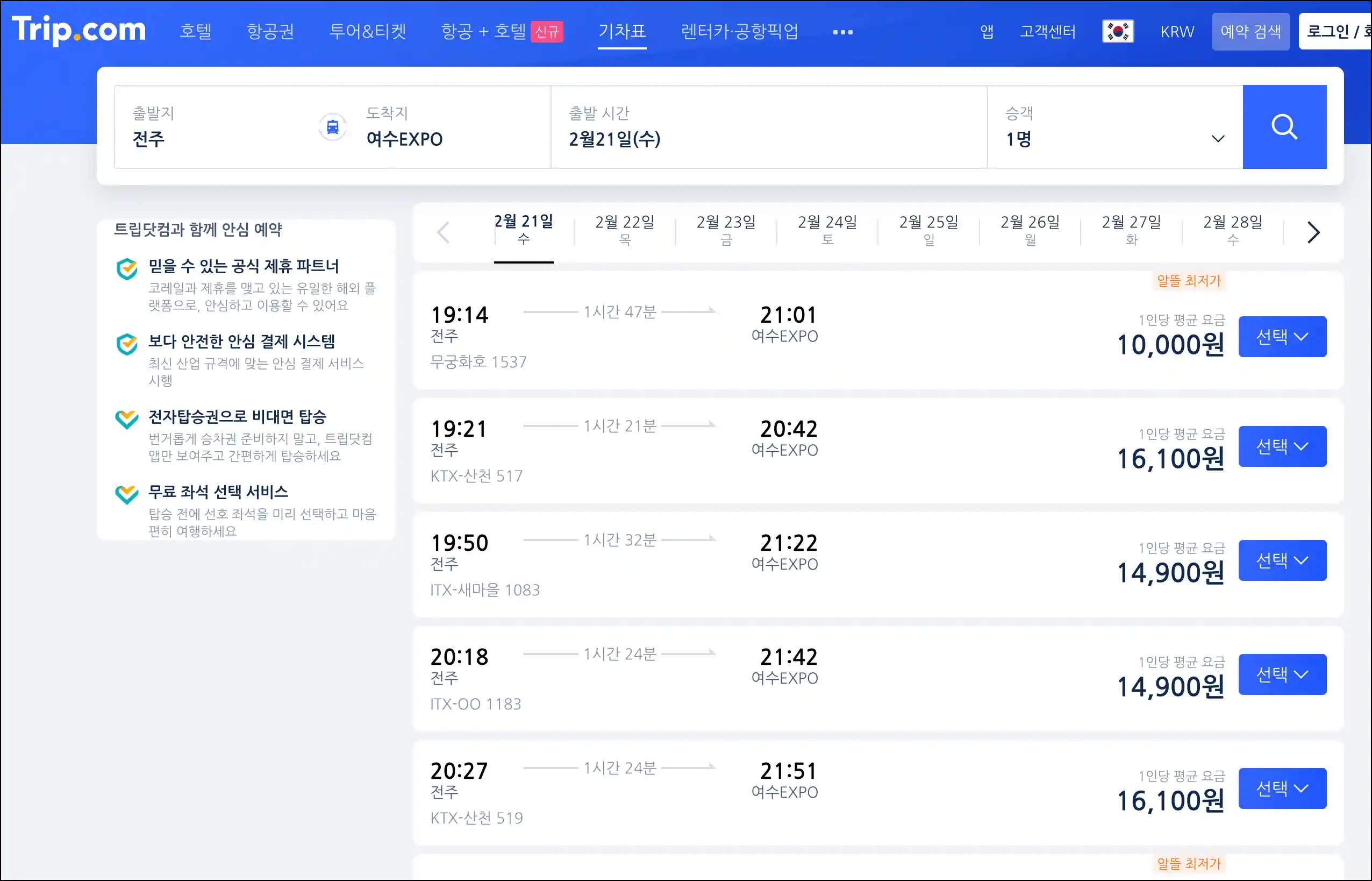The width and height of the screenshot is (1372, 881).
Task: Click the 알뜰 최저가 tag above 10,000원
Action: pos(1189,281)
